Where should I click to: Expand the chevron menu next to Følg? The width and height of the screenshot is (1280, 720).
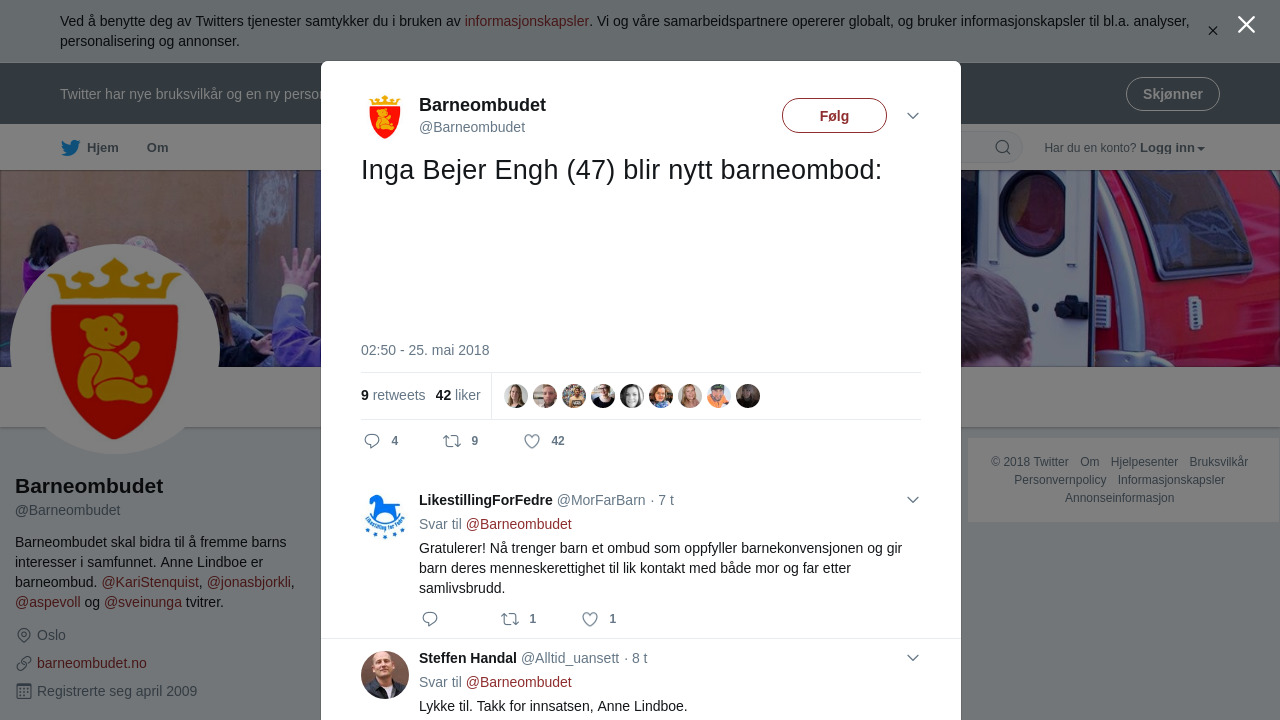tap(913, 116)
